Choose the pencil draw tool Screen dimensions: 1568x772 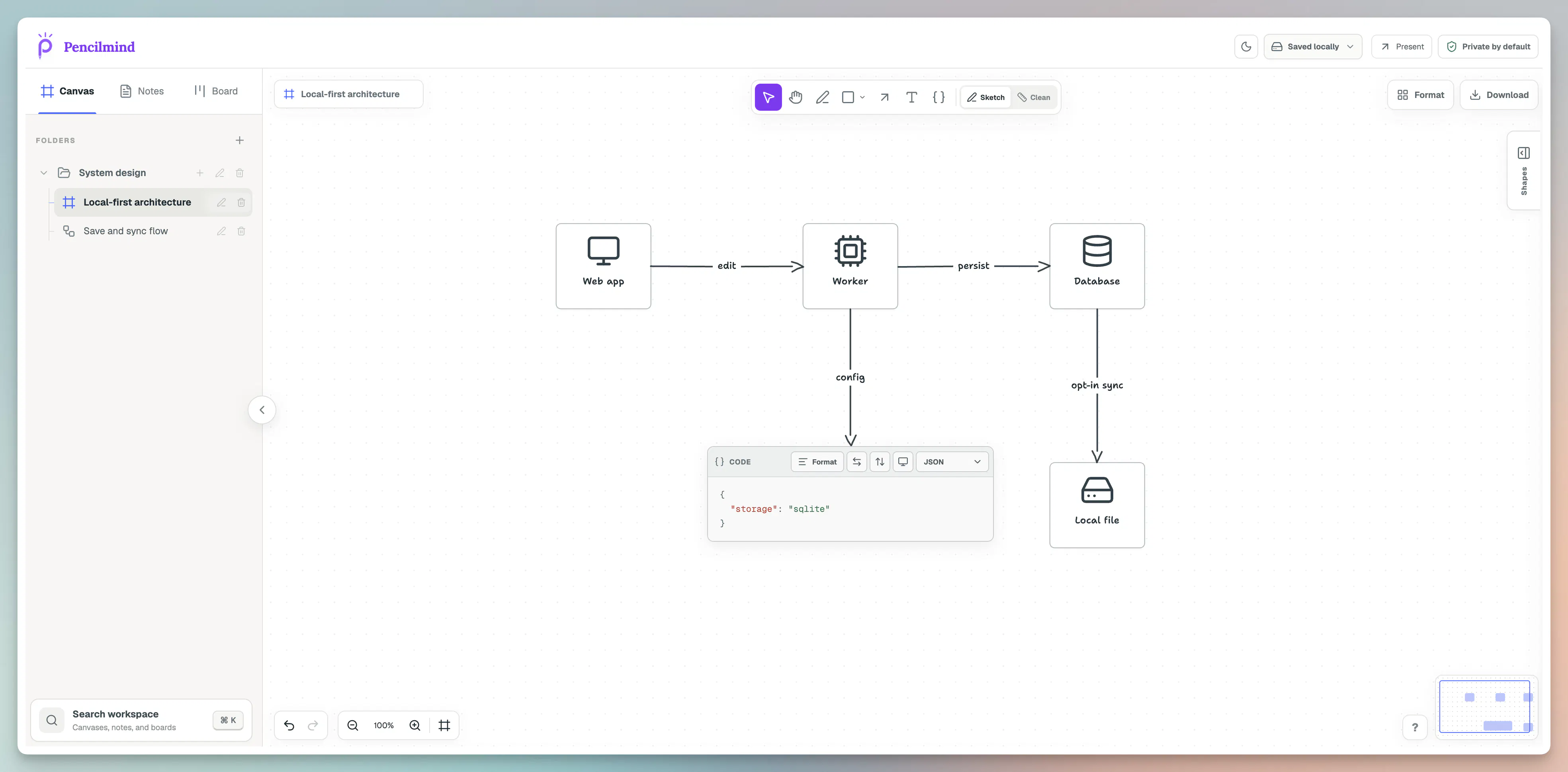822,98
